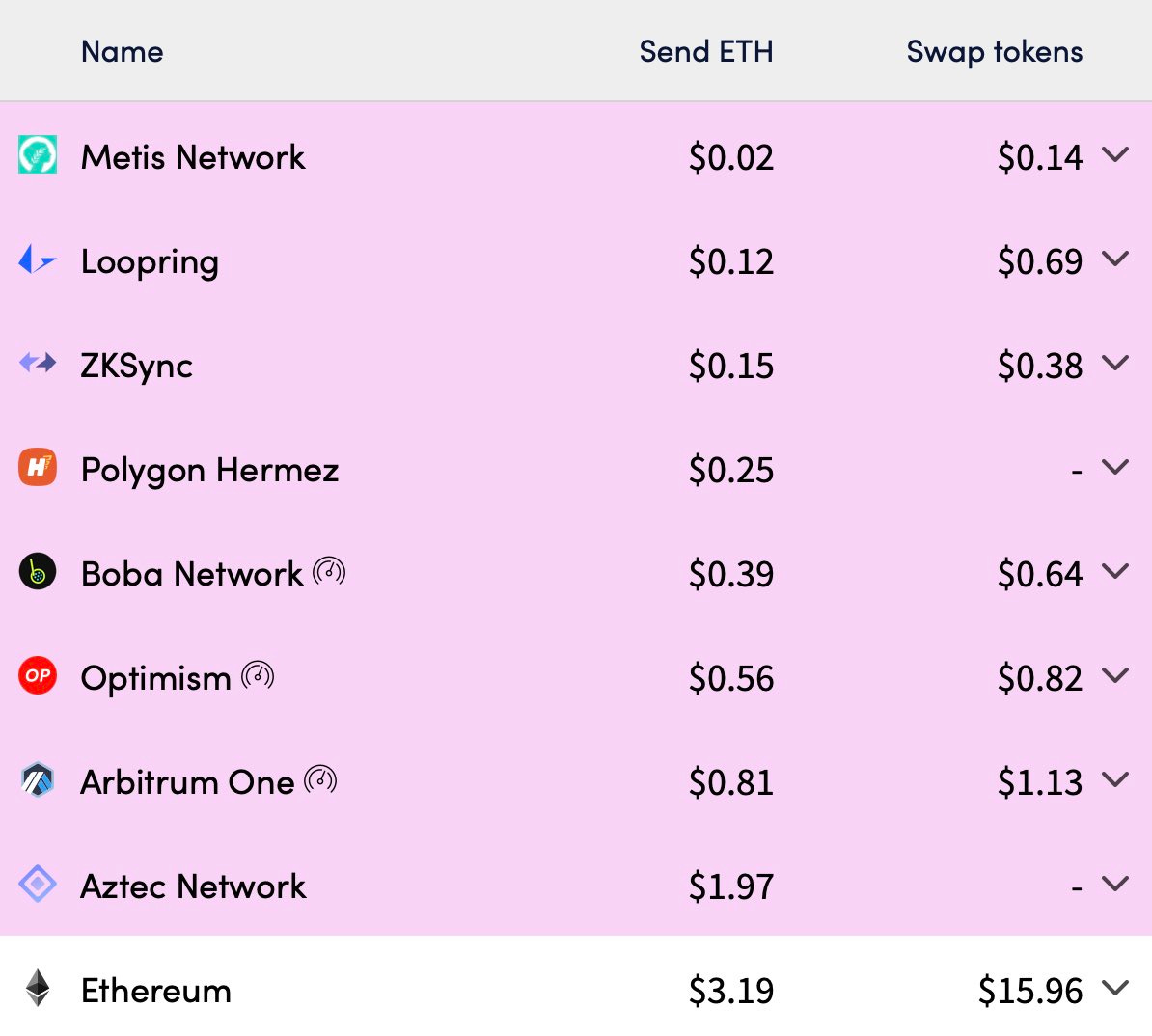
Task: Sort by the Swap tokens column header
Action: click(994, 52)
